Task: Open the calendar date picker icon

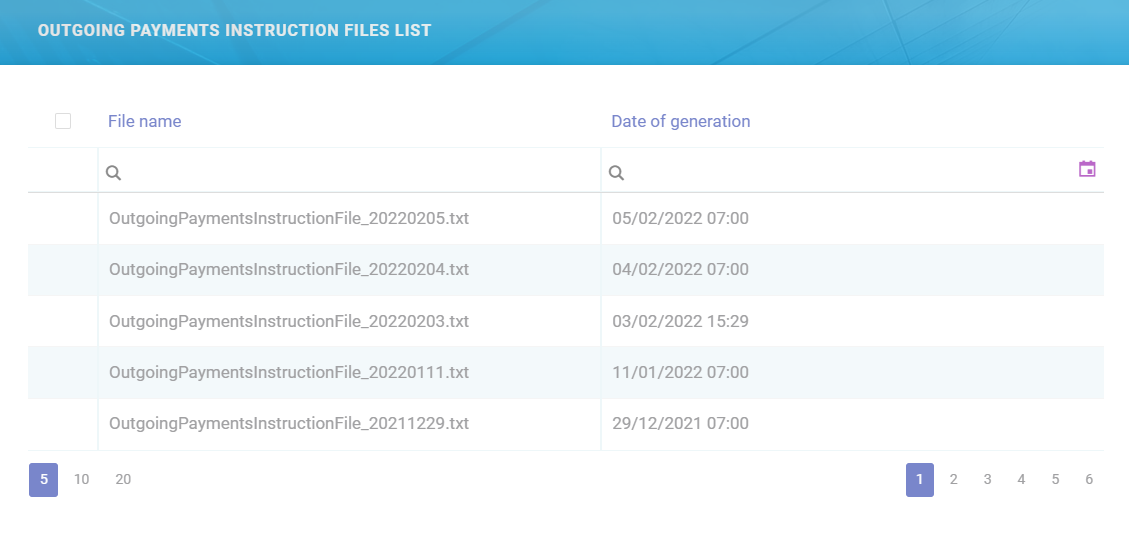Action: 1087,169
